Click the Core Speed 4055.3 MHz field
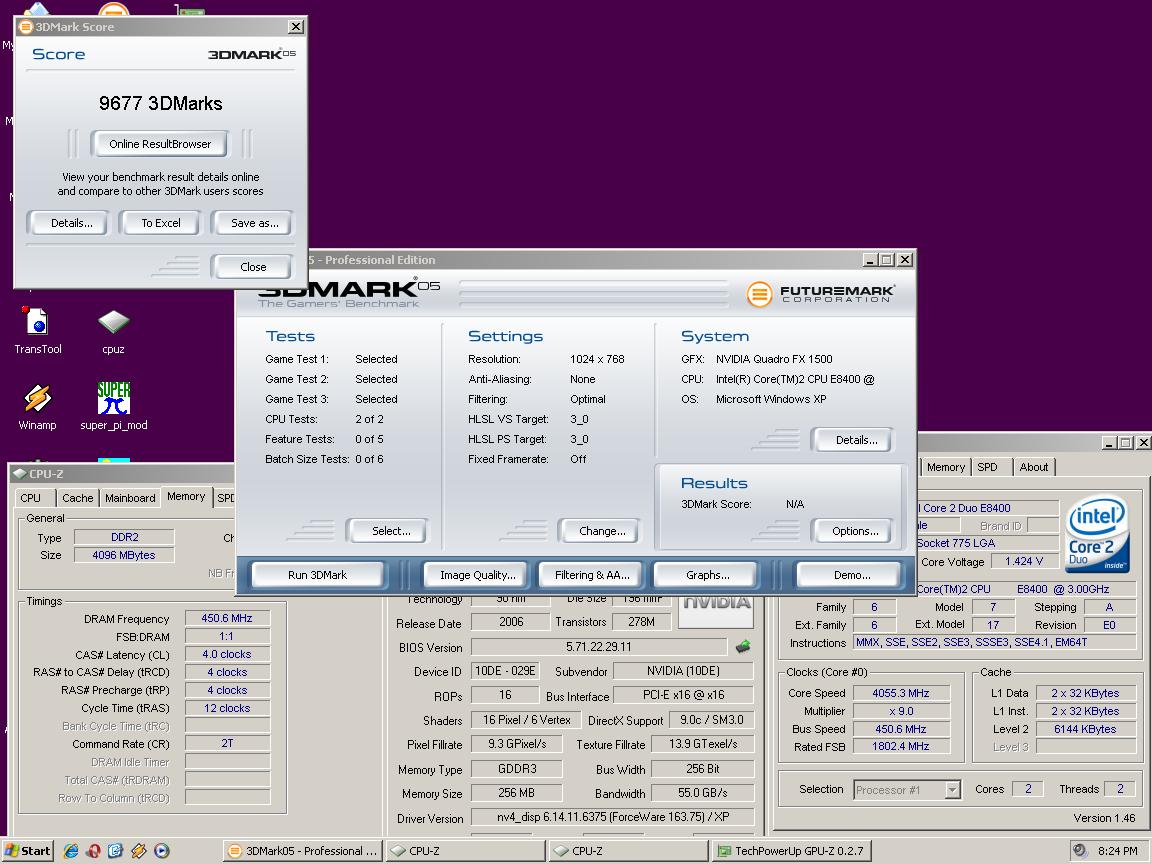Image resolution: width=1152 pixels, height=864 pixels. (901, 693)
